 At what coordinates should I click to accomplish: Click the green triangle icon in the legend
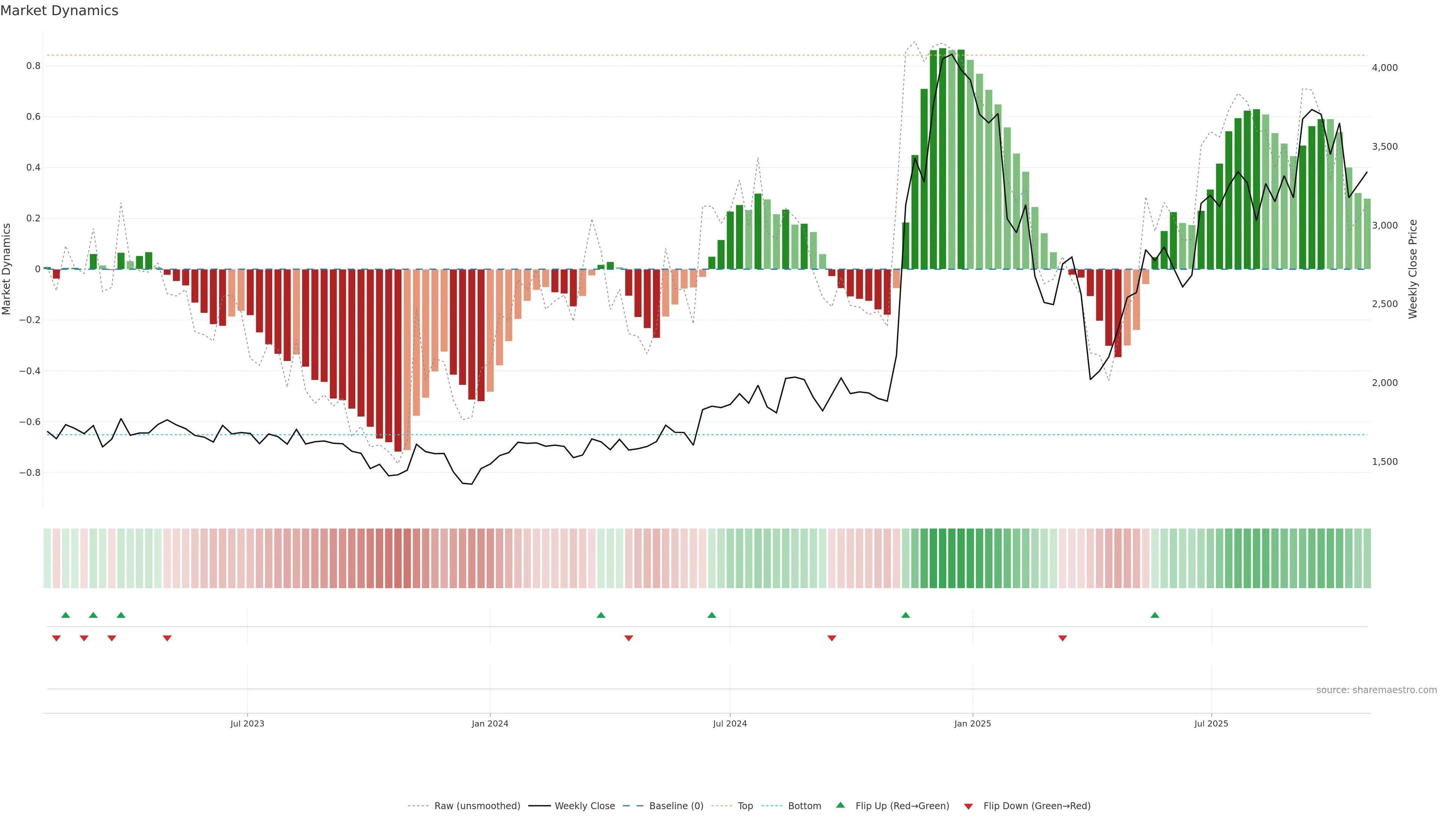[x=841, y=805]
